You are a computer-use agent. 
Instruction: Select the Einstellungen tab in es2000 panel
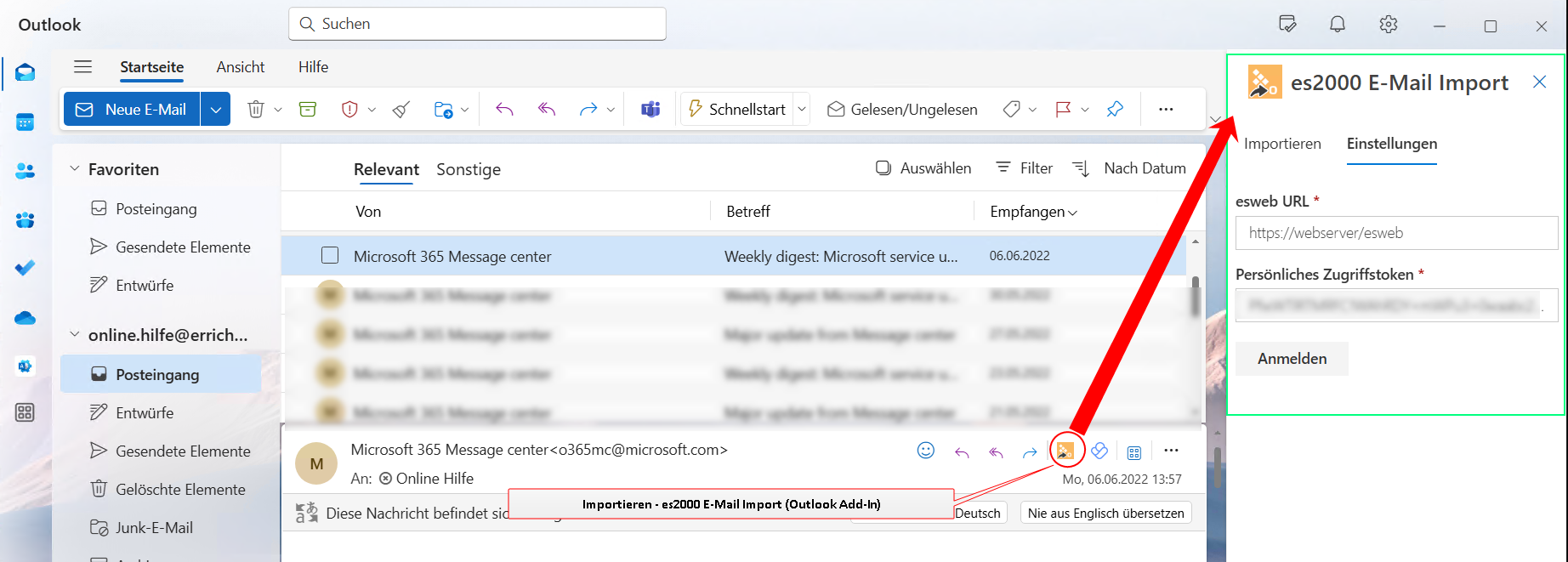click(x=1392, y=144)
